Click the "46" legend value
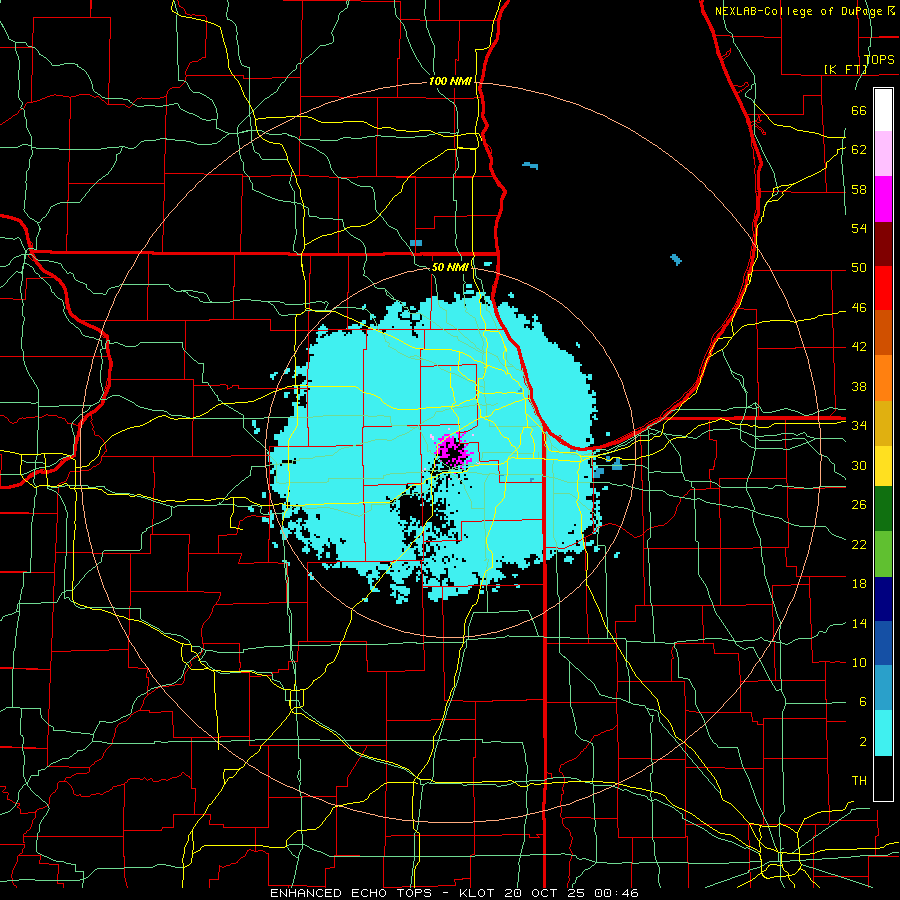The height and width of the screenshot is (900, 900). pos(859,308)
